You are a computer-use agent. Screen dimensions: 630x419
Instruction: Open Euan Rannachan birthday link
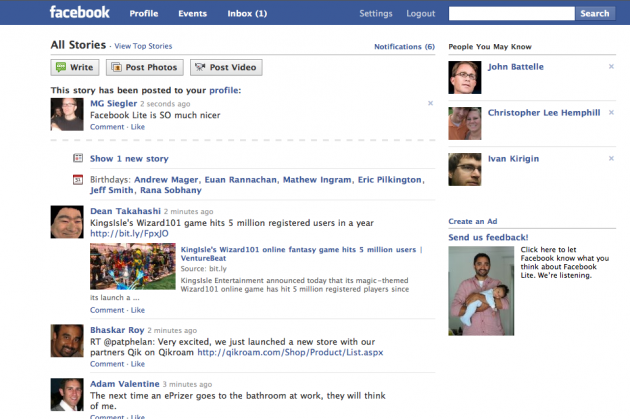[241, 180]
